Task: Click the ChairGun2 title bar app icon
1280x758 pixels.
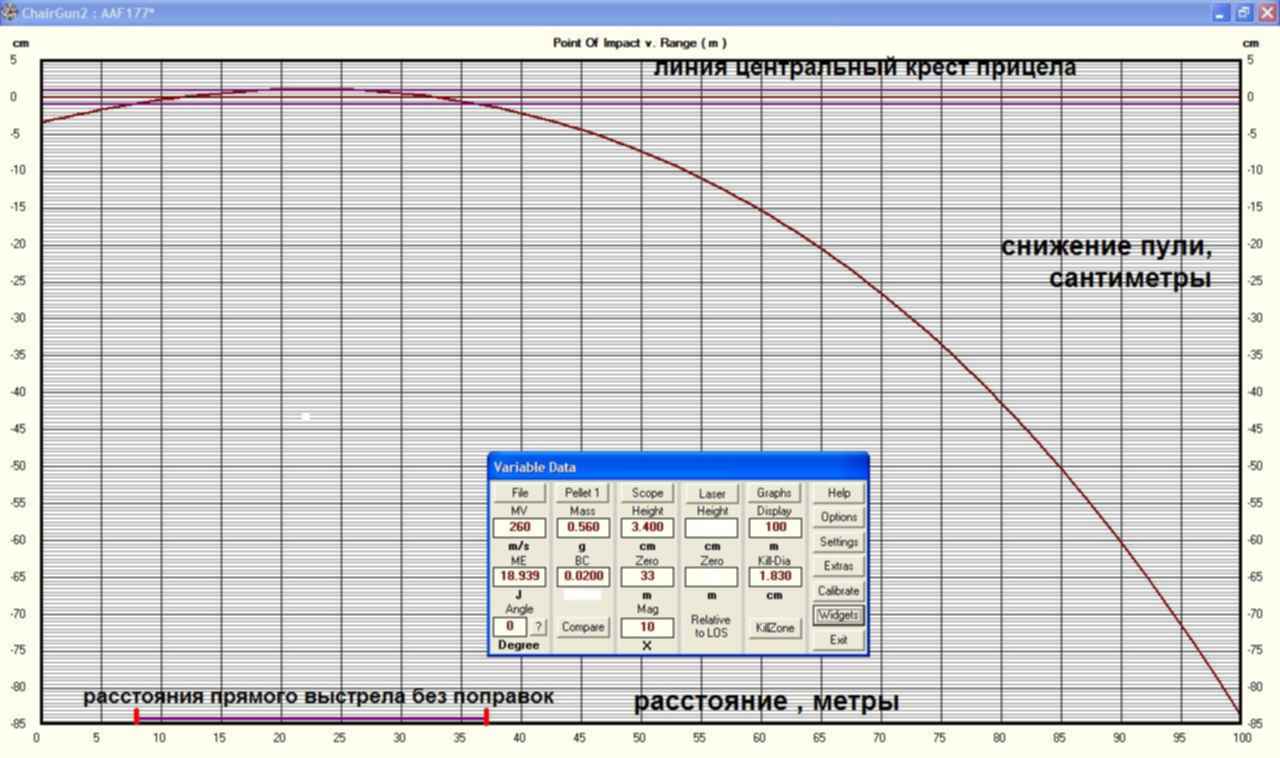Action: click(10, 13)
